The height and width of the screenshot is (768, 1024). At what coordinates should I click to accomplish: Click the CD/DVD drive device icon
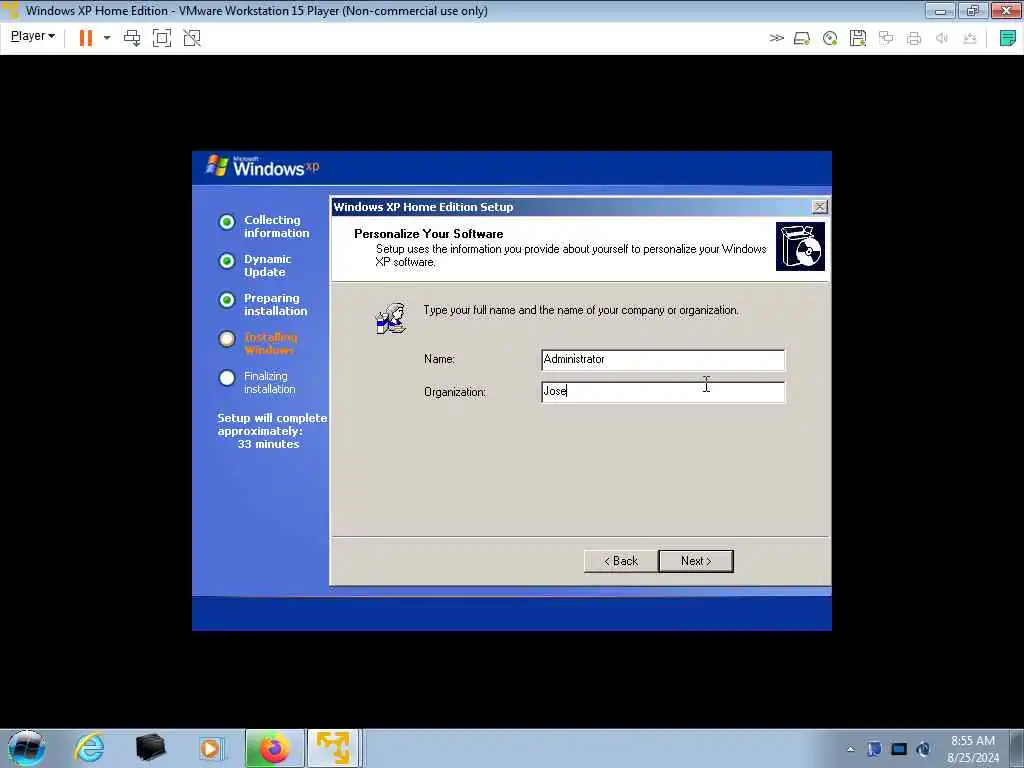pos(830,39)
